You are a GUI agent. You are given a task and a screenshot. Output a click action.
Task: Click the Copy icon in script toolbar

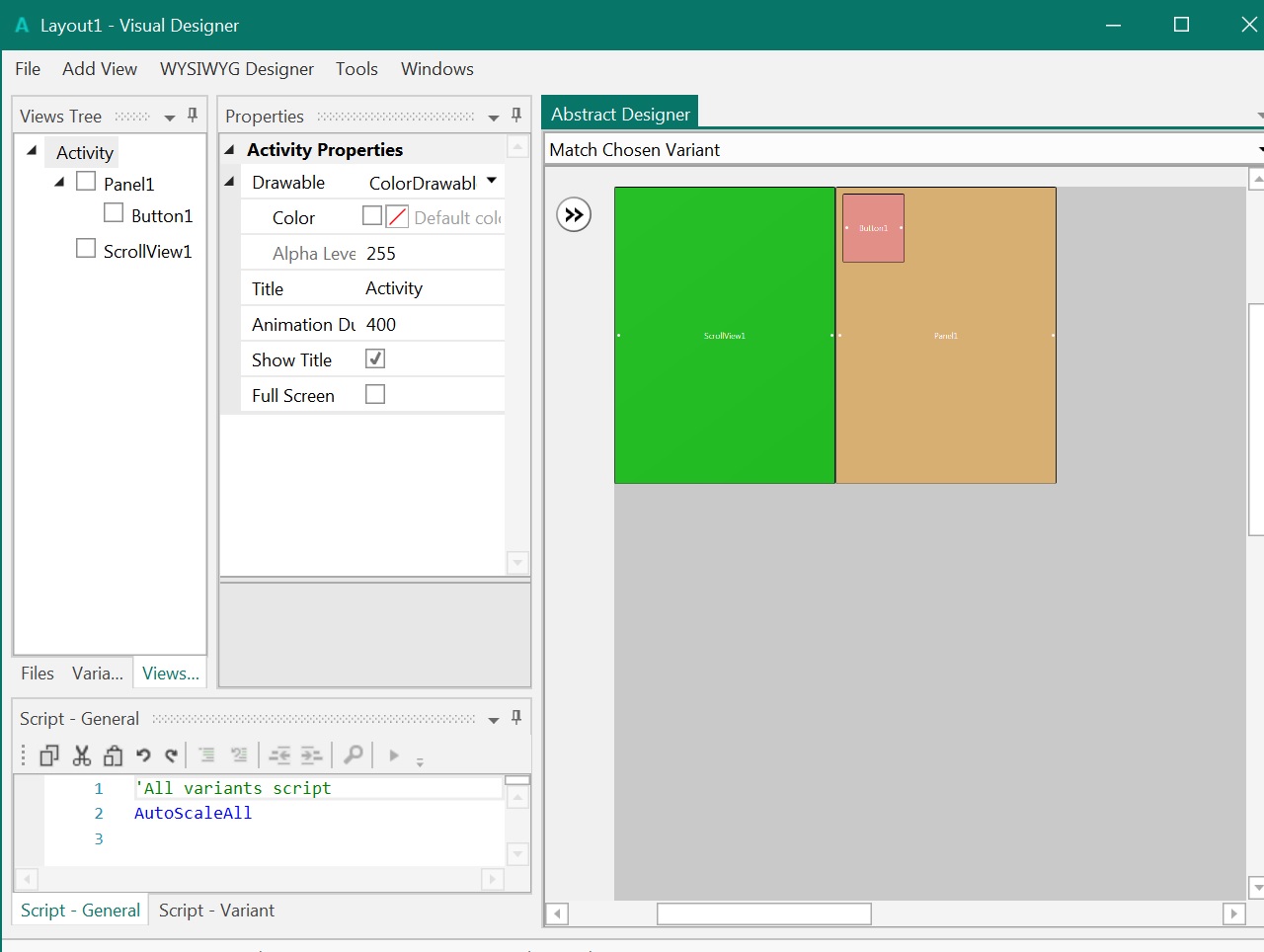point(48,755)
